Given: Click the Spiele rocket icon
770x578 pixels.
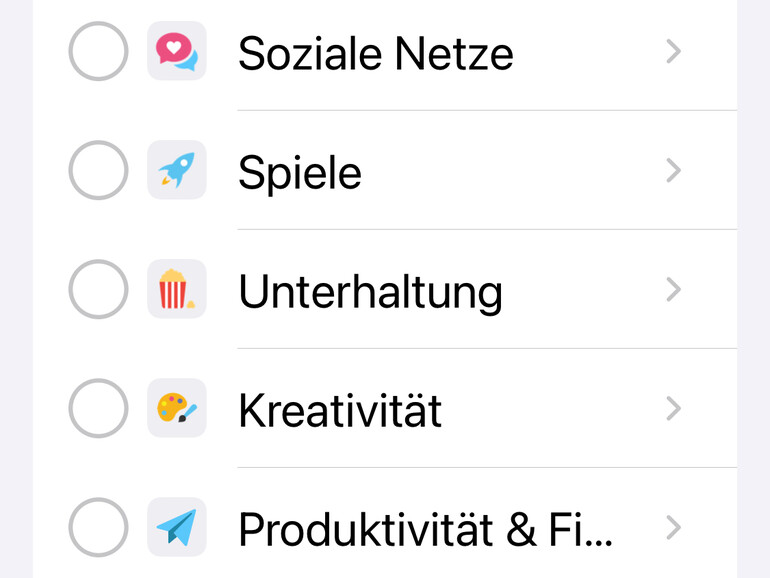Looking at the screenshot, I should click(x=177, y=170).
